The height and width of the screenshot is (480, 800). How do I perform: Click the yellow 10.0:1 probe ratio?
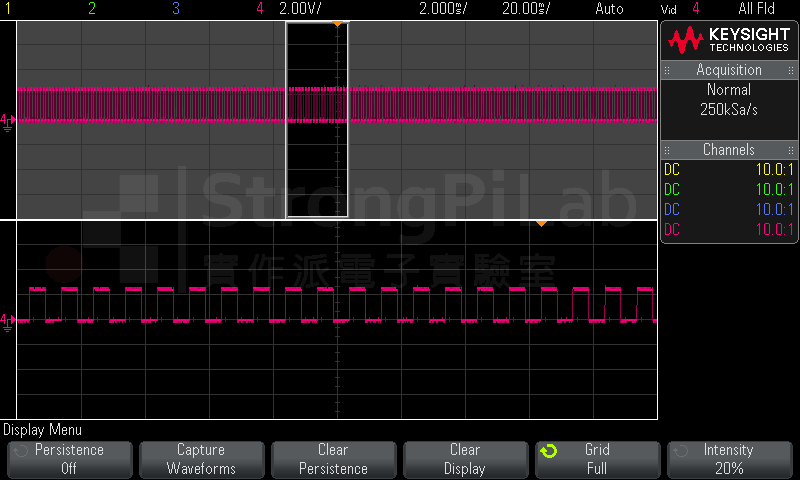(774, 169)
